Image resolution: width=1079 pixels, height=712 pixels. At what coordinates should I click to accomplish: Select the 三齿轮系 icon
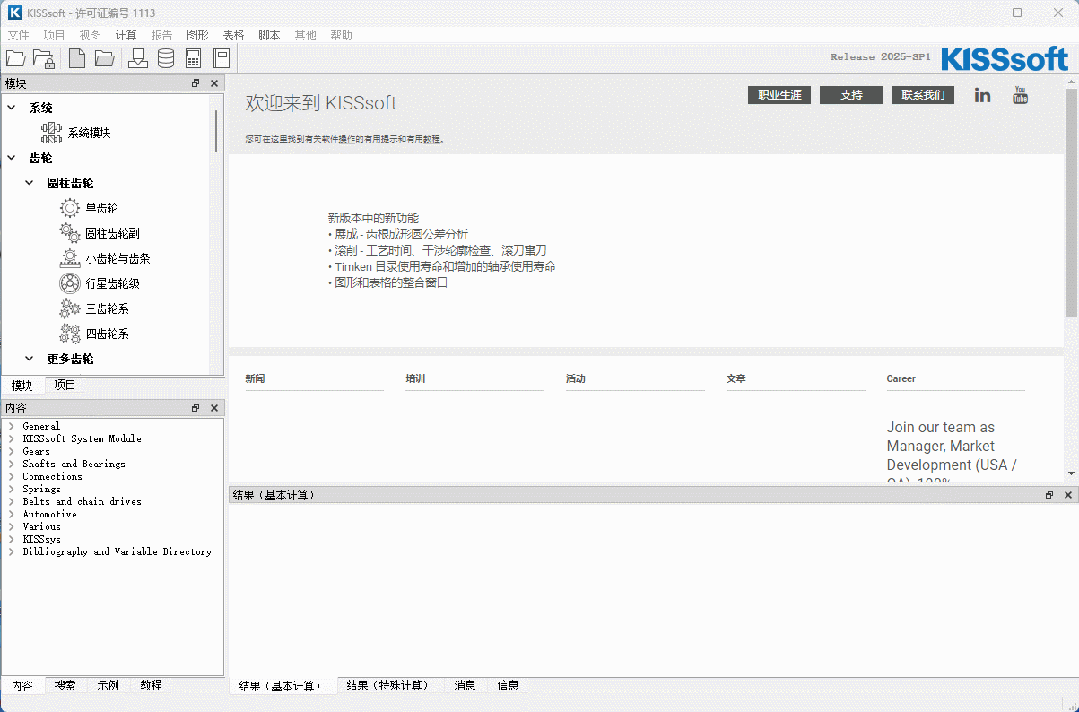point(70,308)
